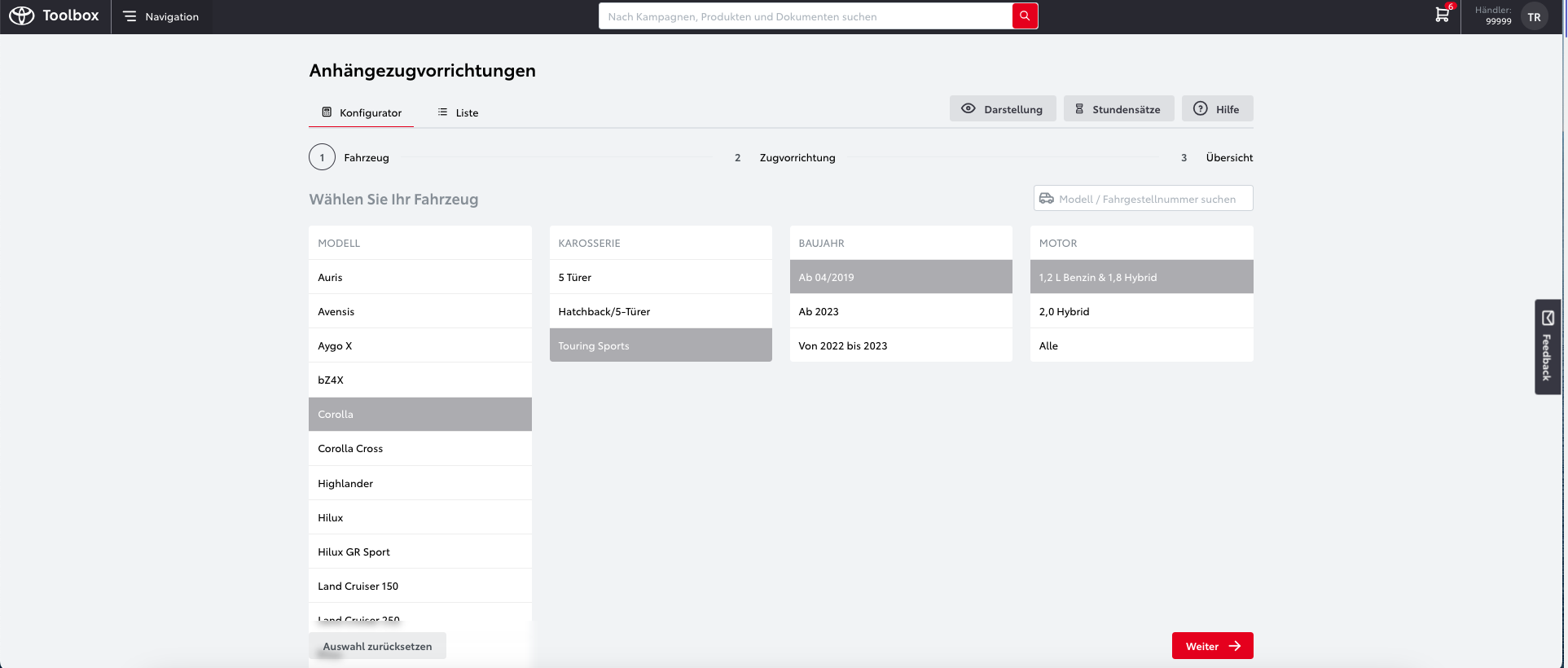Click the red search magnifier button
Screen dimensions: 1568x668
pos(1025,16)
